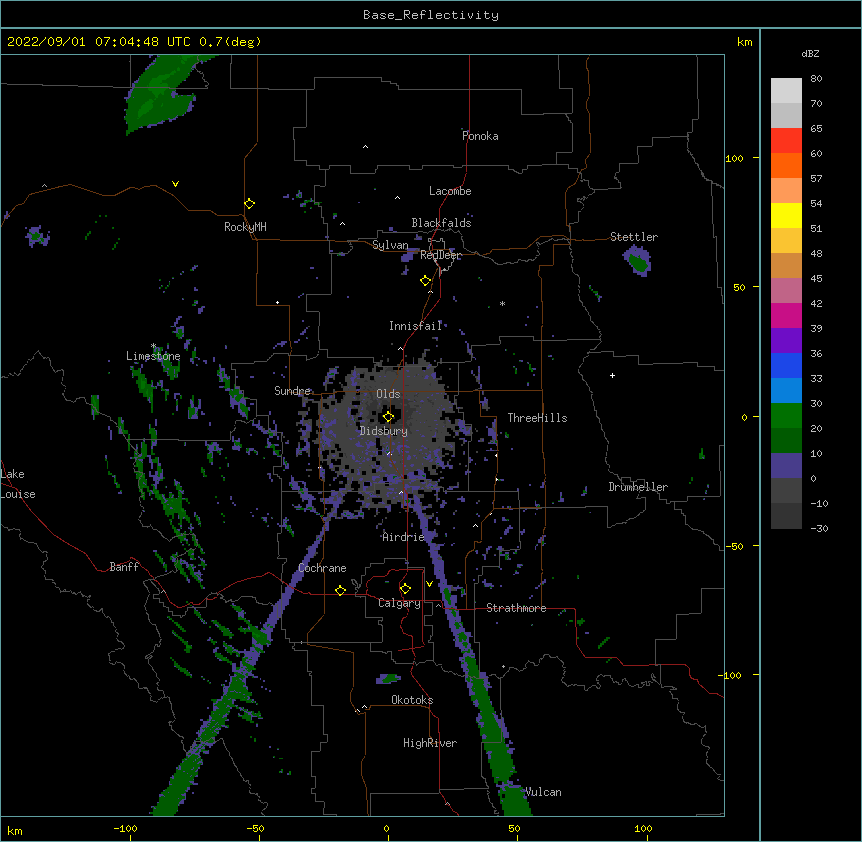Click the Lacombe city label
This screenshot has width=862, height=842.
coord(450,191)
